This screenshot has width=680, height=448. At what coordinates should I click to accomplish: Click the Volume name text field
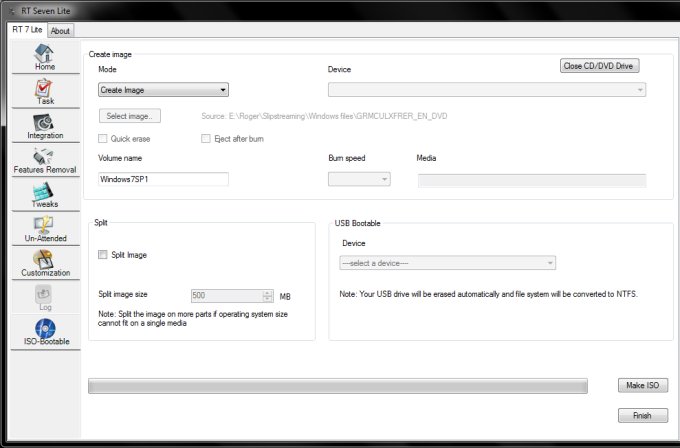point(163,179)
